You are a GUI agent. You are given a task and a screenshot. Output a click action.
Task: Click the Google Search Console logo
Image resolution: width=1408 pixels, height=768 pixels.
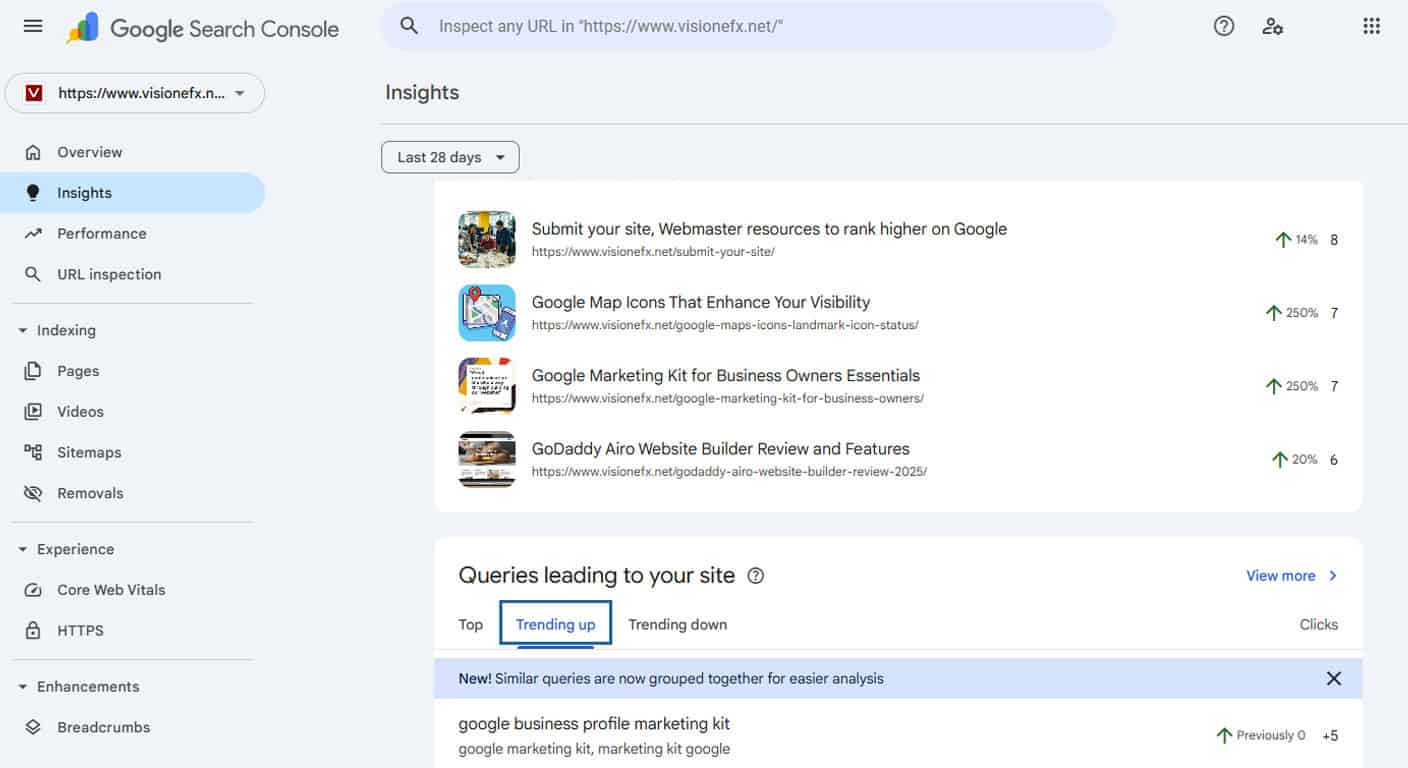click(x=203, y=28)
